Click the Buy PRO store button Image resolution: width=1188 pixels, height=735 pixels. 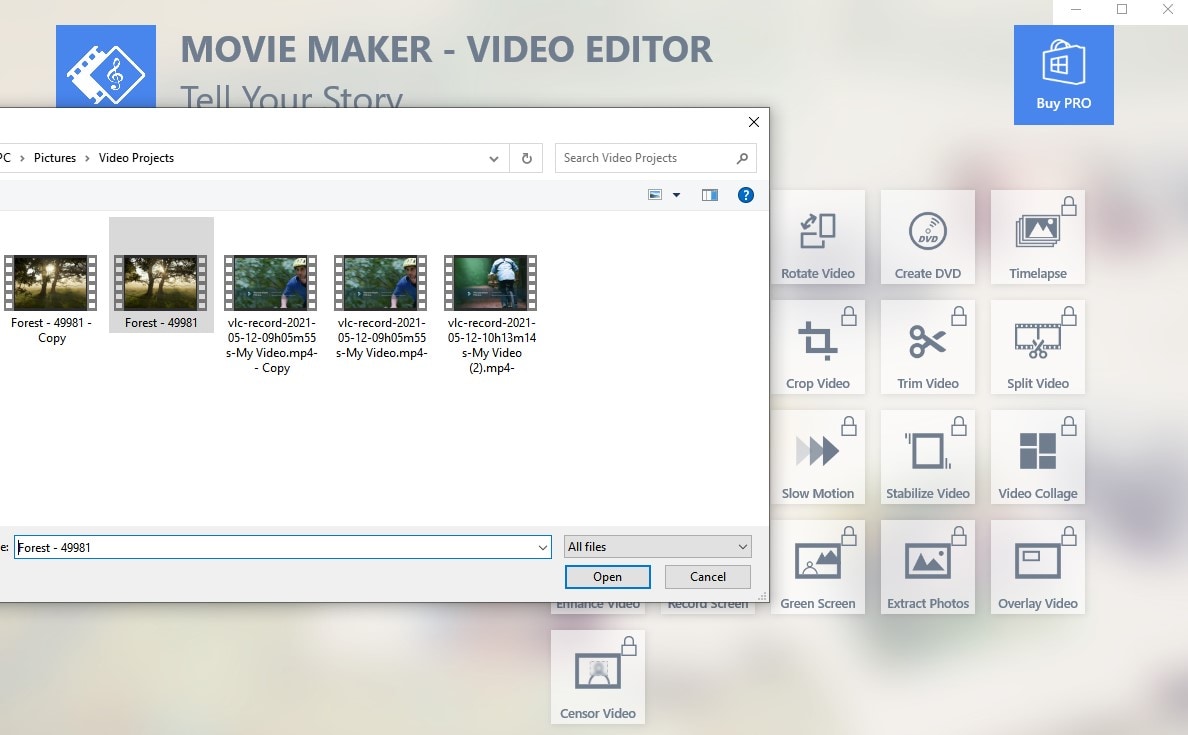1064,75
